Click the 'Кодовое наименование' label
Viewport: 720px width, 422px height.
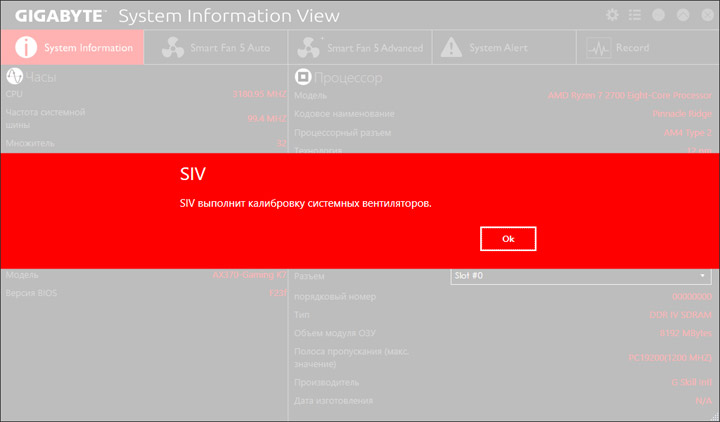(344, 114)
